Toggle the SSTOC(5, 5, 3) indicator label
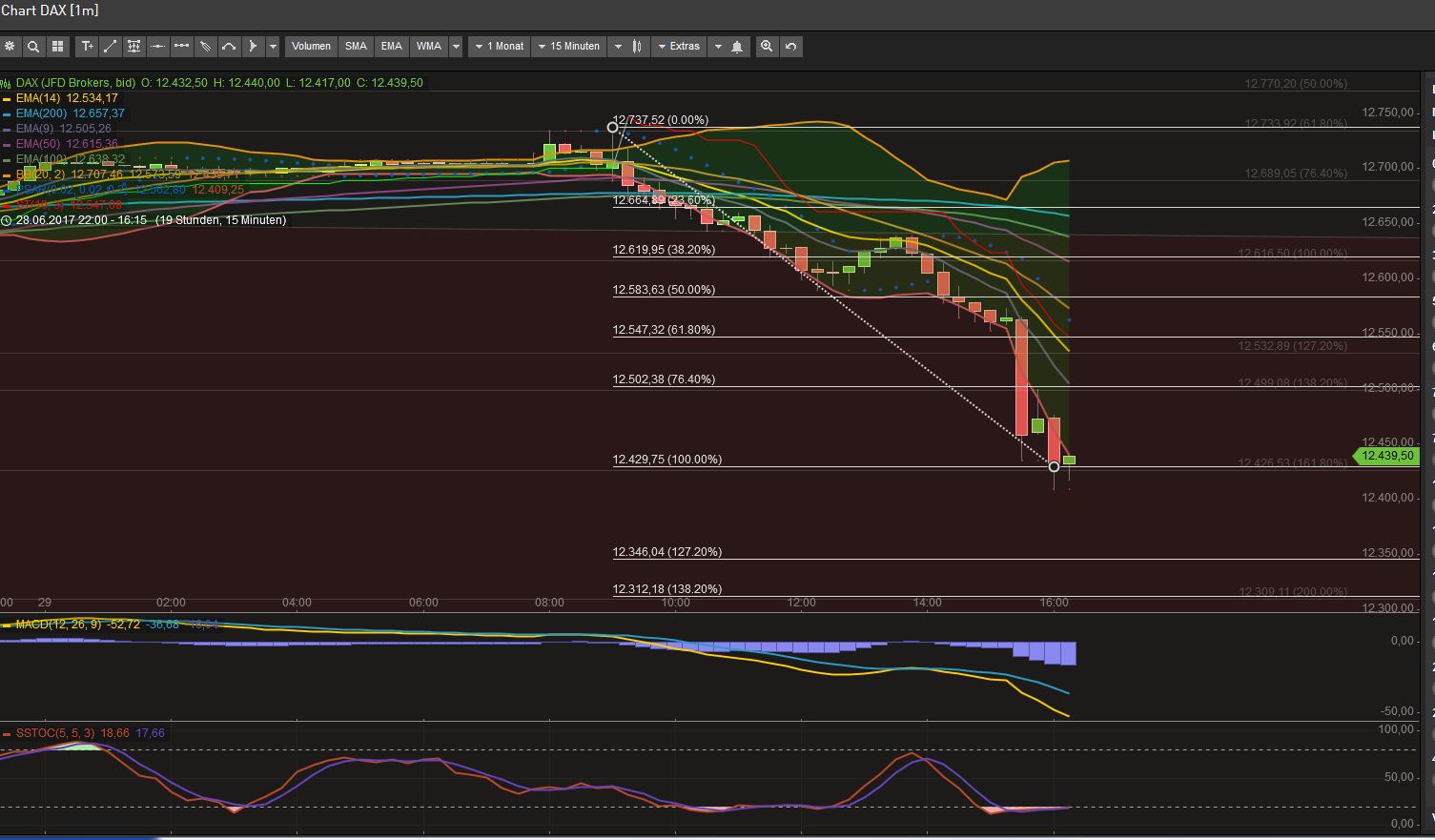The width and height of the screenshot is (1435, 840). pos(59,732)
